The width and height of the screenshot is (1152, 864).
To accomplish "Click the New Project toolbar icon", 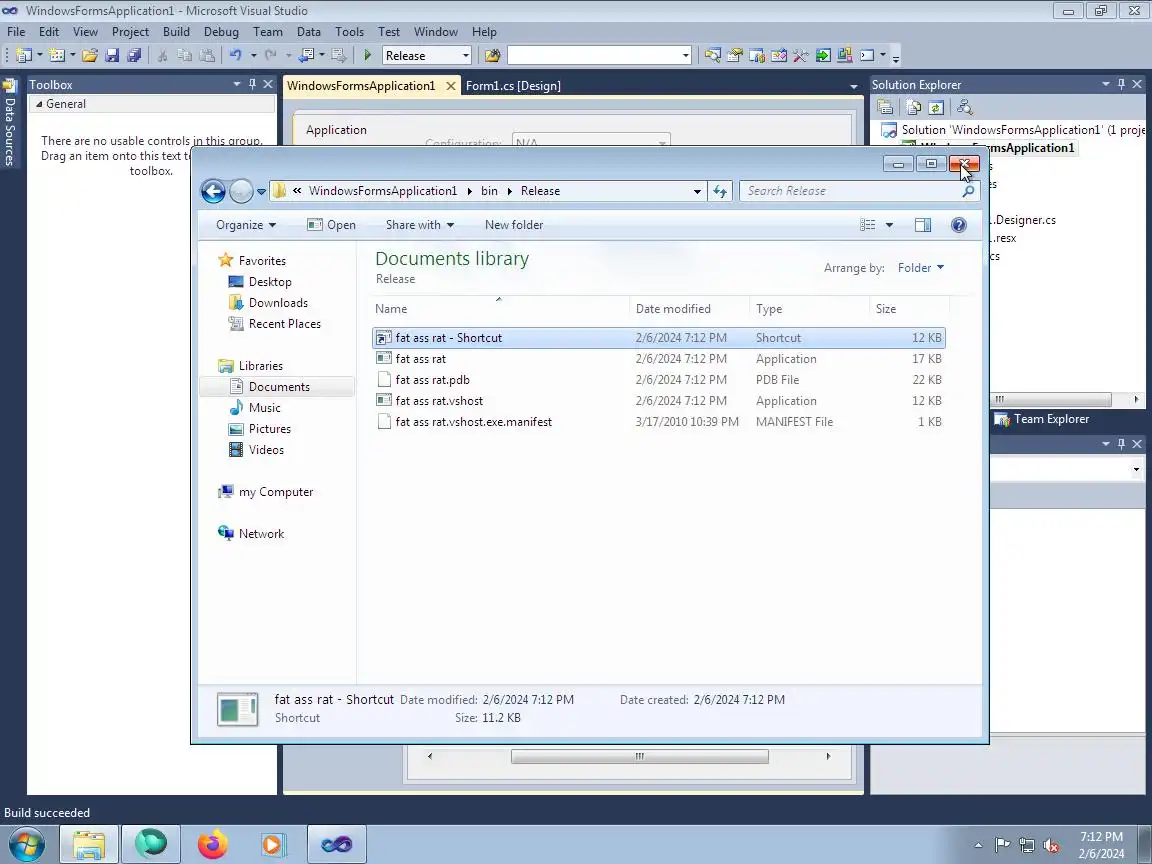I will tap(24, 55).
